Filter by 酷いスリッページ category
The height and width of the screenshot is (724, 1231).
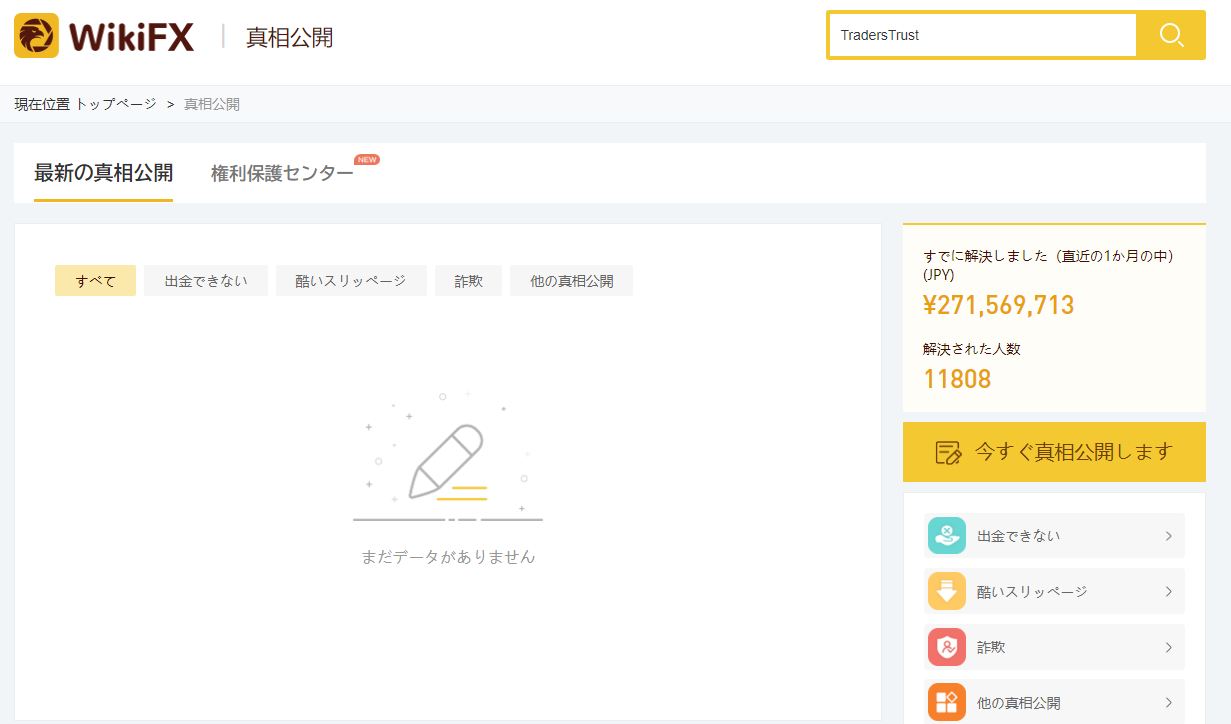[351, 281]
